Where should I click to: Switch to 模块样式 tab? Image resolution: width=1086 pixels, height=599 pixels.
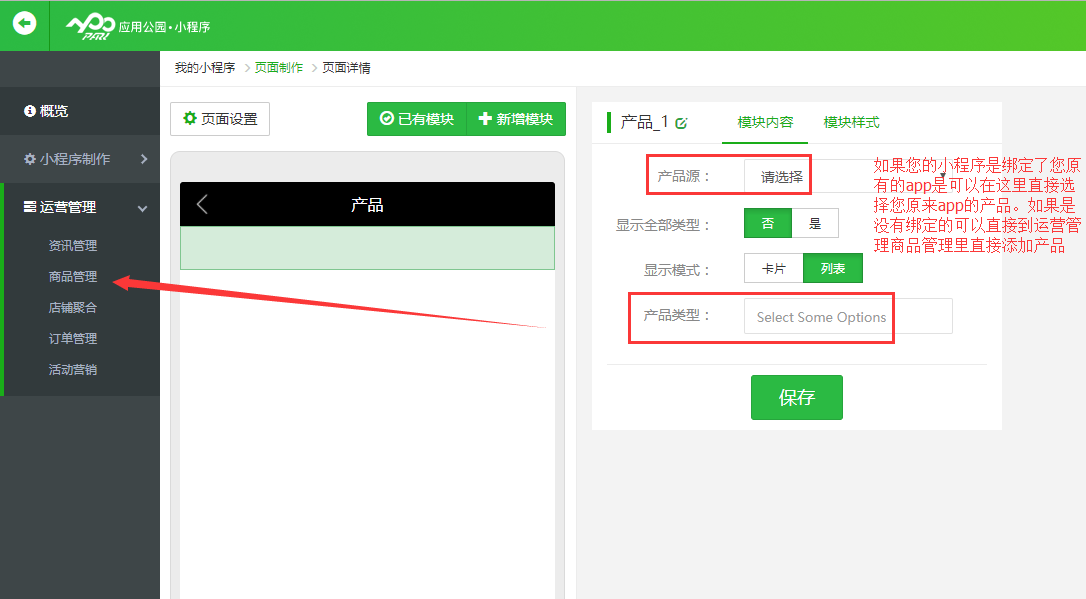[851, 122]
